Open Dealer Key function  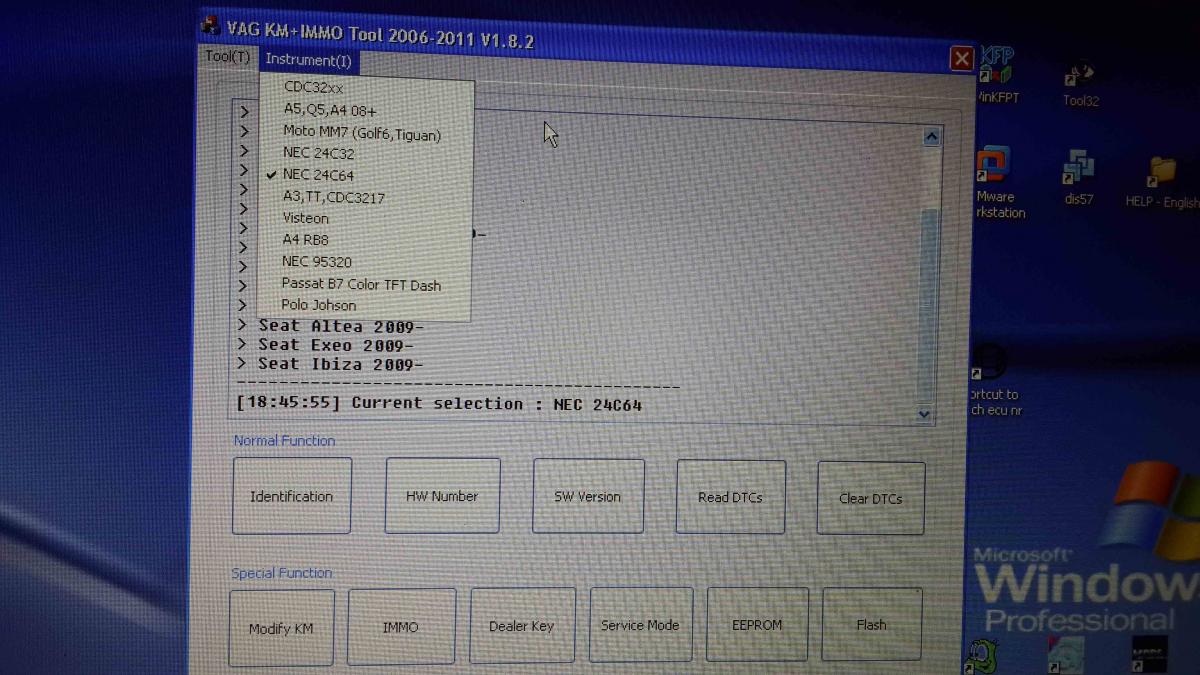click(x=522, y=625)
